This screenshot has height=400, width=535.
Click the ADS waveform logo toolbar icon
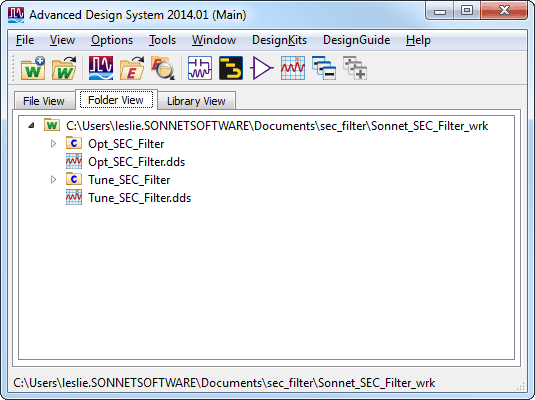101,68
